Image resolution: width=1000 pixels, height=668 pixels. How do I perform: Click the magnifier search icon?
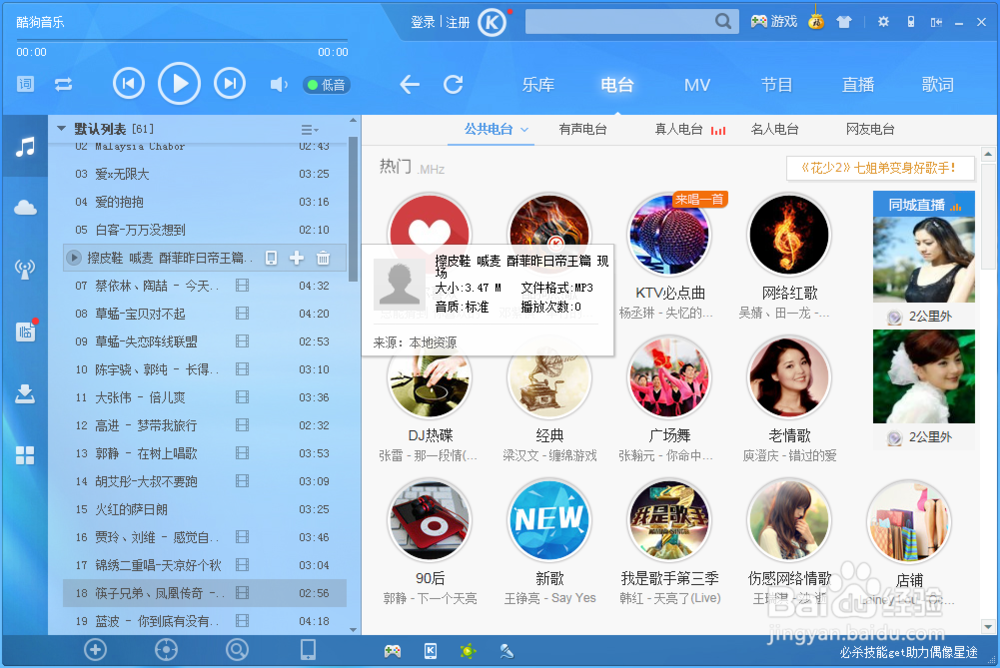723,22
